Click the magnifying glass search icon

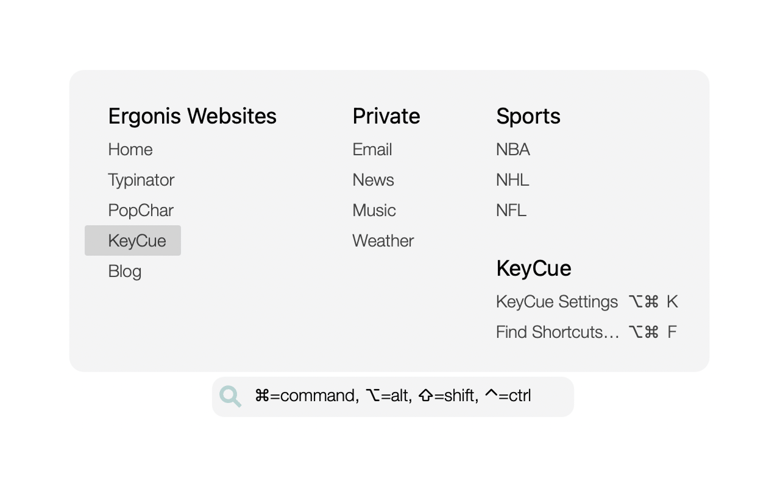(x=231, y=396)
